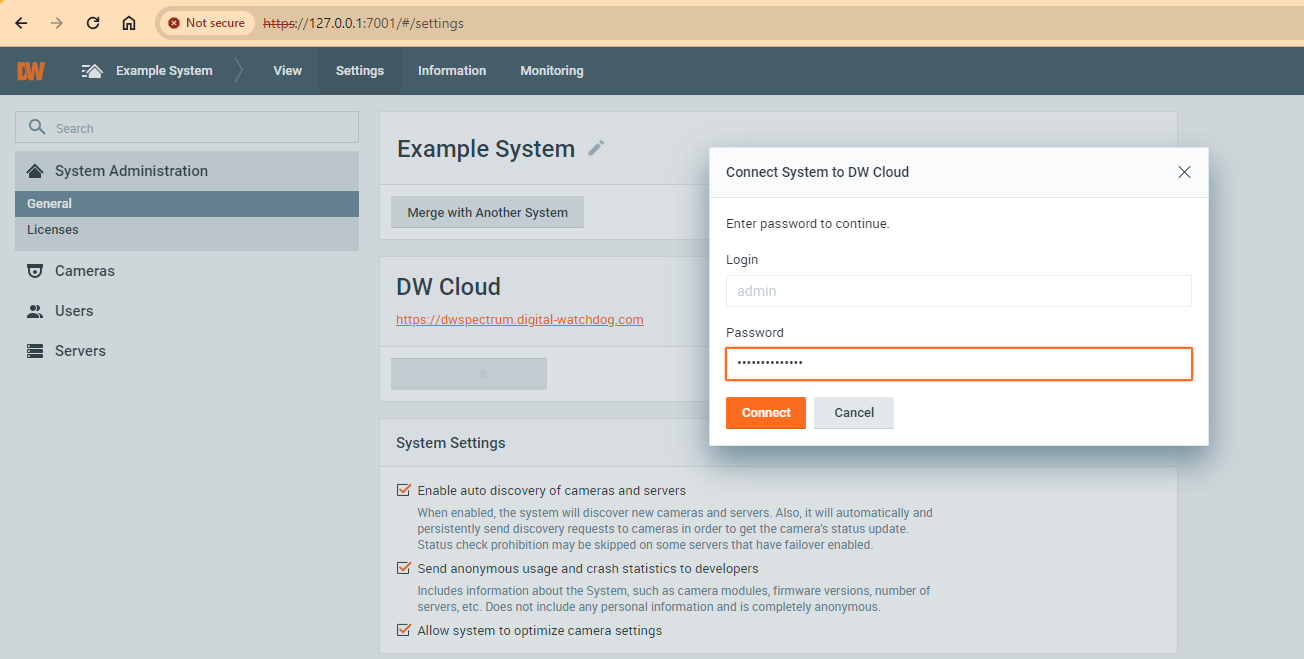Click the pencil icon to rename system

click(596, 148)
